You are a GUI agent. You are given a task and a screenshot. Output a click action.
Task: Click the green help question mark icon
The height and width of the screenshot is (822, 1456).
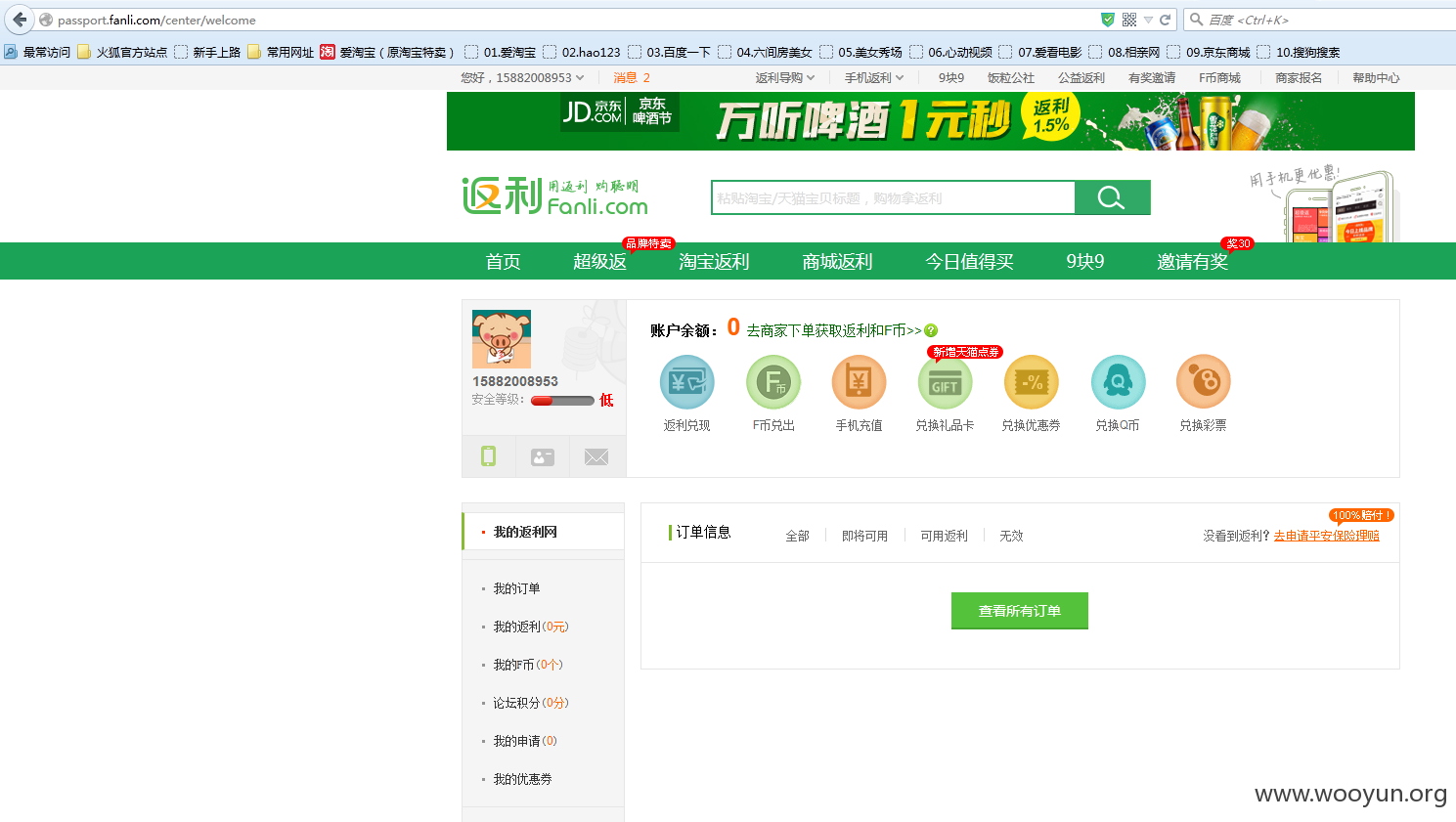931,330
